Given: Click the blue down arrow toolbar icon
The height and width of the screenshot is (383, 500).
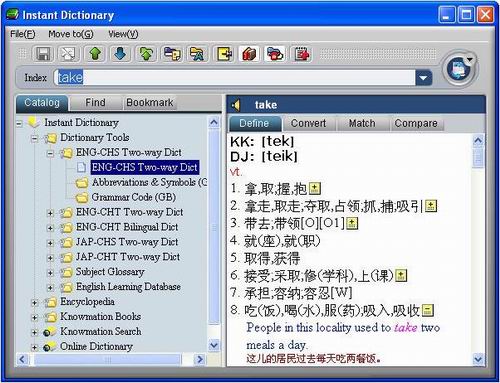Looking at the screenshot, I should pos(120,54).
